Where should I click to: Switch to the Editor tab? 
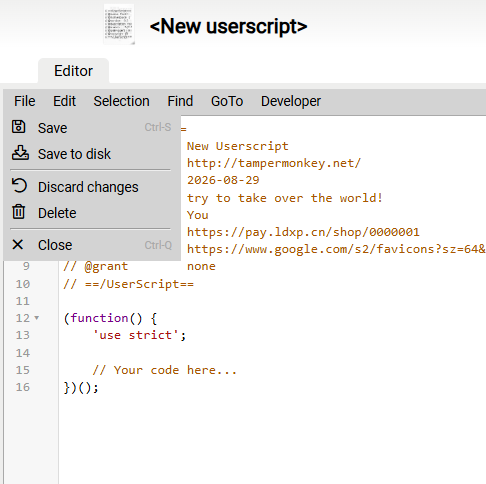point(73,71)
